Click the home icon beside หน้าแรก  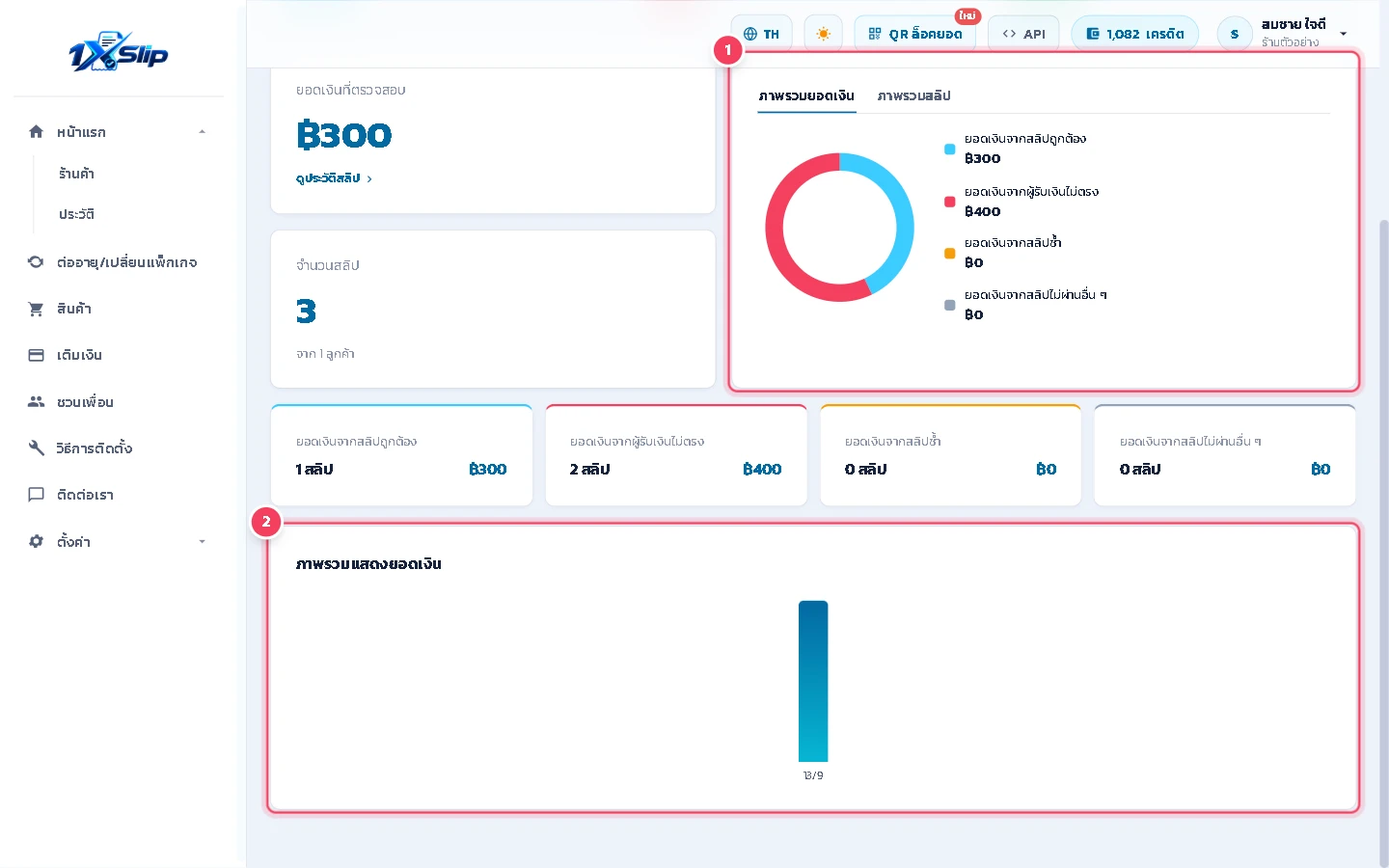pyautogui.click(x=36, y=131)
